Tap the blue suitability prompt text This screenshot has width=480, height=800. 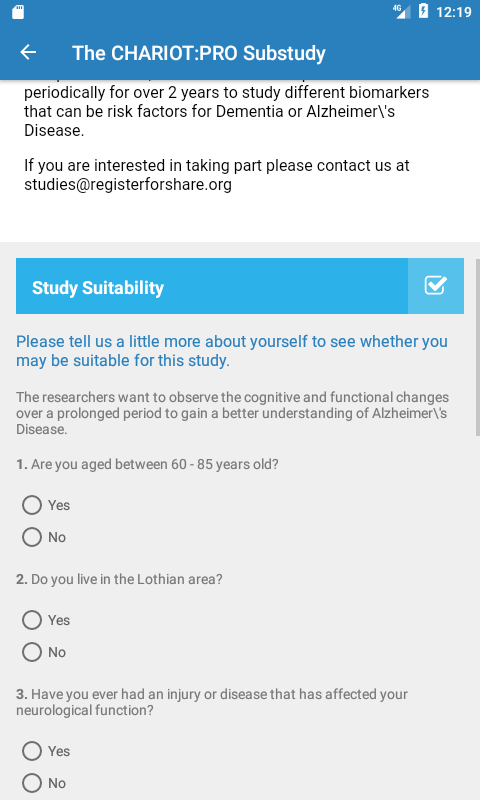point(232,351)
